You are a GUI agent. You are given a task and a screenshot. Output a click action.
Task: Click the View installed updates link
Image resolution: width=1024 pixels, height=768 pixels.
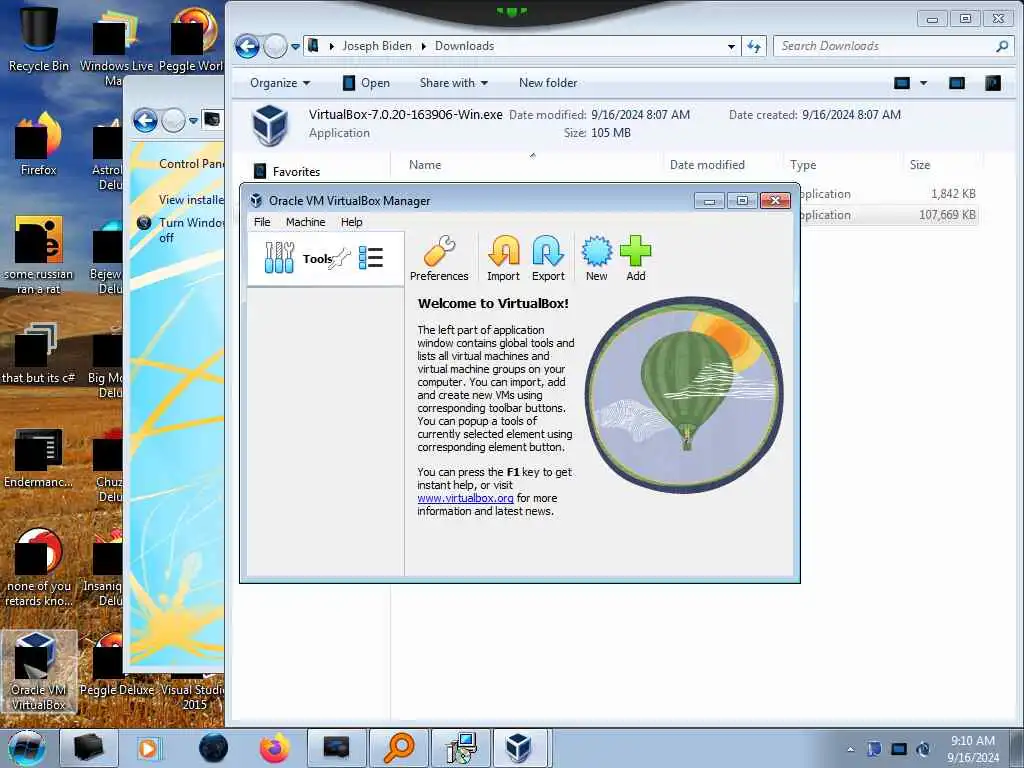(x=191, y=200)
